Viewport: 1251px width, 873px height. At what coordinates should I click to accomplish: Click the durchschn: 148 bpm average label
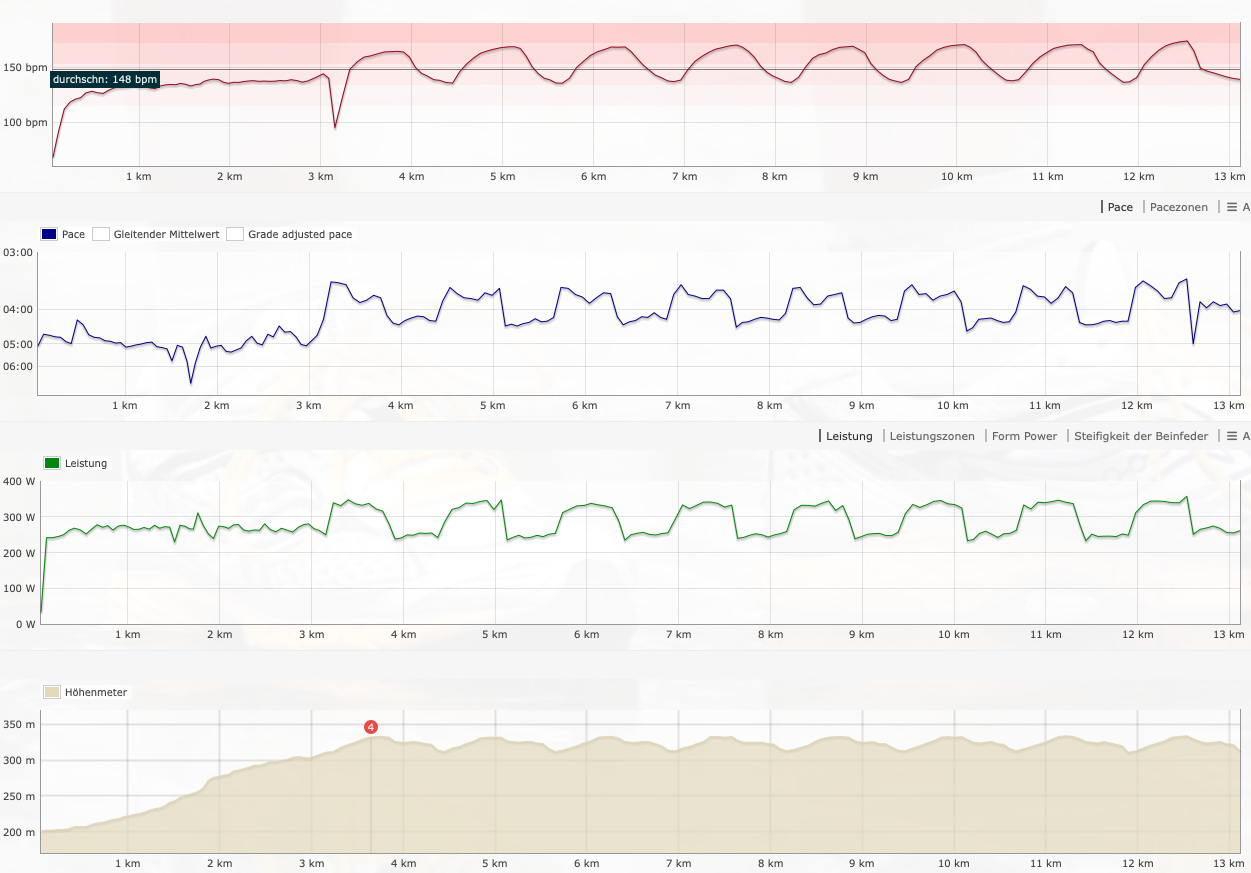[x=105, y=79]
